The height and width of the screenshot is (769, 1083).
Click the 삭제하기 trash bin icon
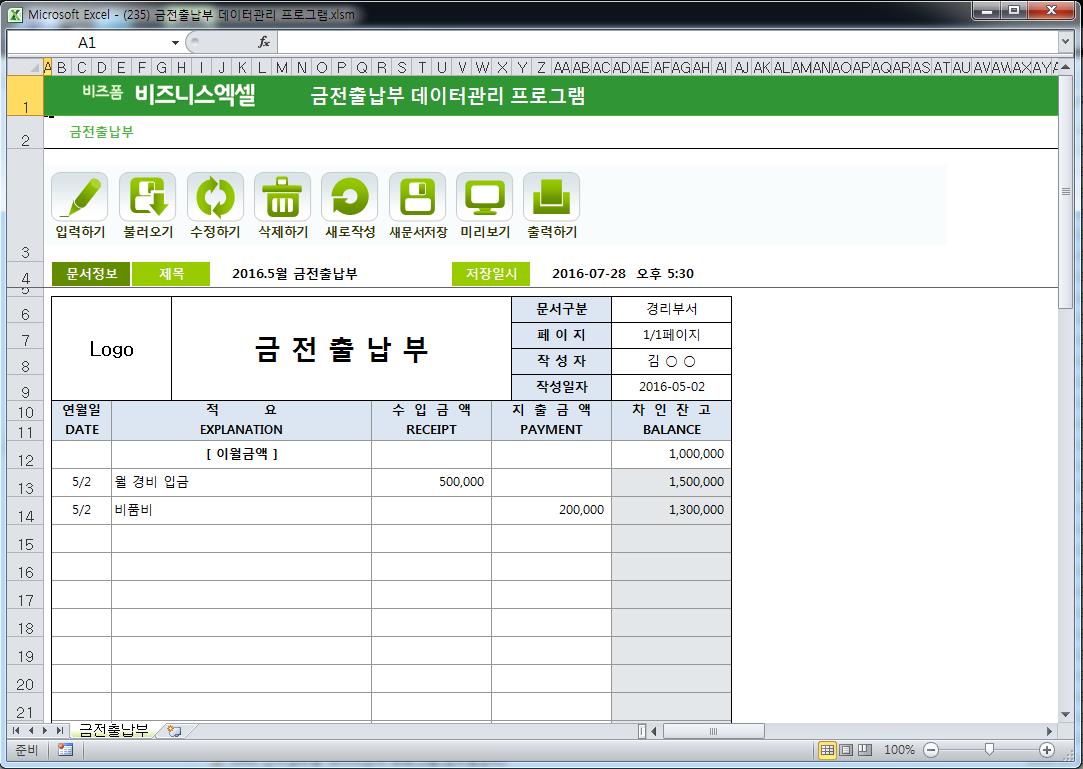282,197
